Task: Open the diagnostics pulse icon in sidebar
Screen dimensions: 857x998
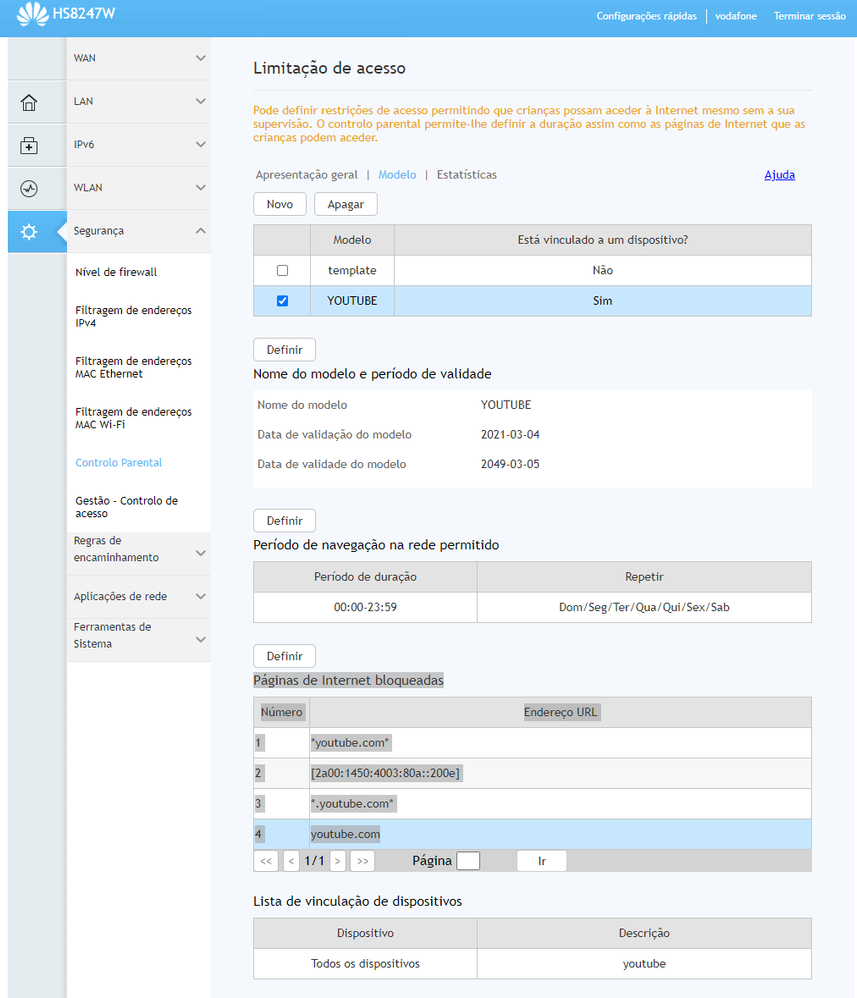Action: 29,189
